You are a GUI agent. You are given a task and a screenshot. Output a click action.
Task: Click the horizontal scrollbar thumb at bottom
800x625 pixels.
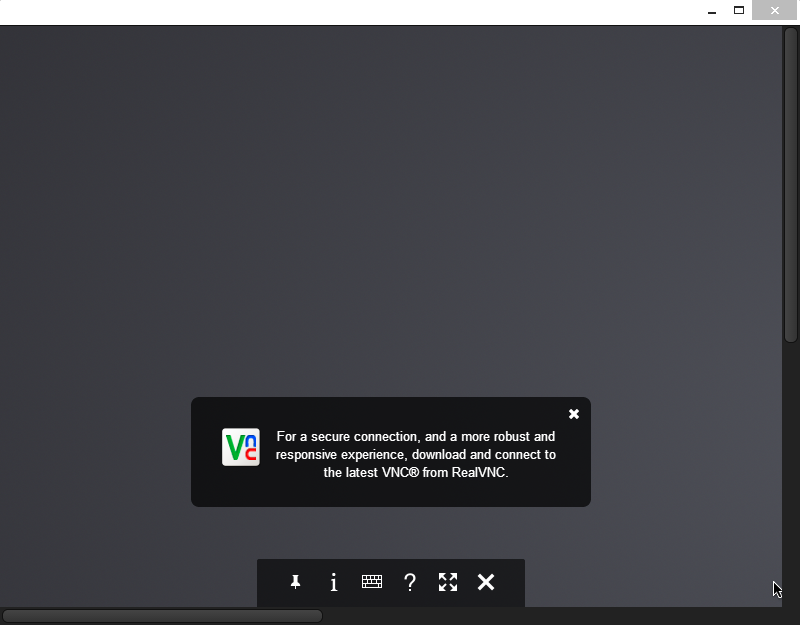(162, 616)
